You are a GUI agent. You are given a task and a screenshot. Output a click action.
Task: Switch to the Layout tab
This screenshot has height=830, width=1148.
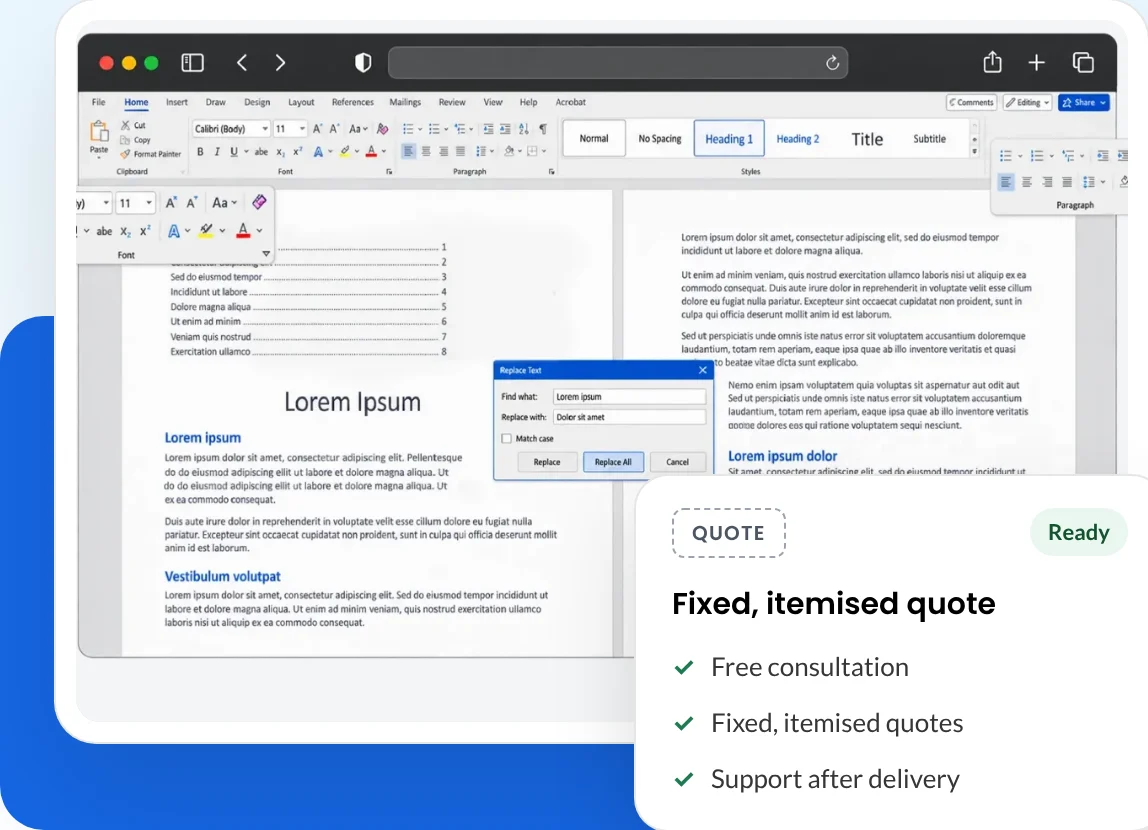pyautogui.click(x=301, y=102)
